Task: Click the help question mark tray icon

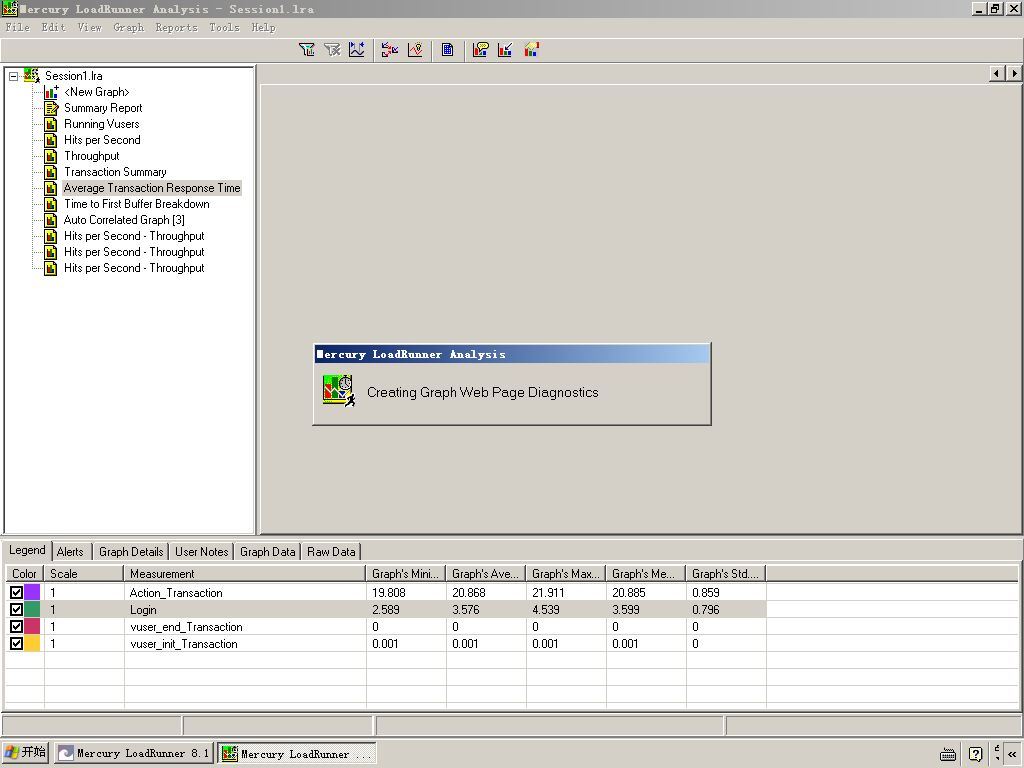Action: tap(975, 754)
